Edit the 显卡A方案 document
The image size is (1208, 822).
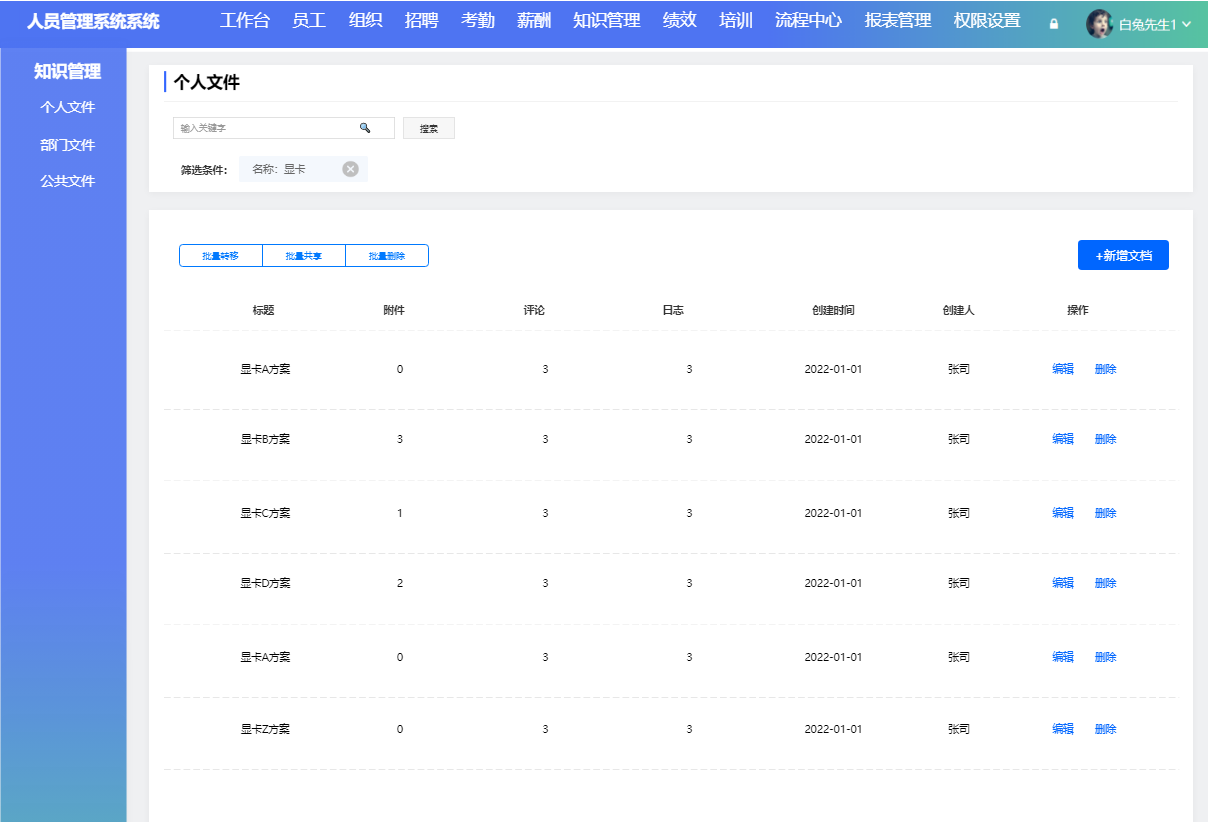pos(1062,368)
